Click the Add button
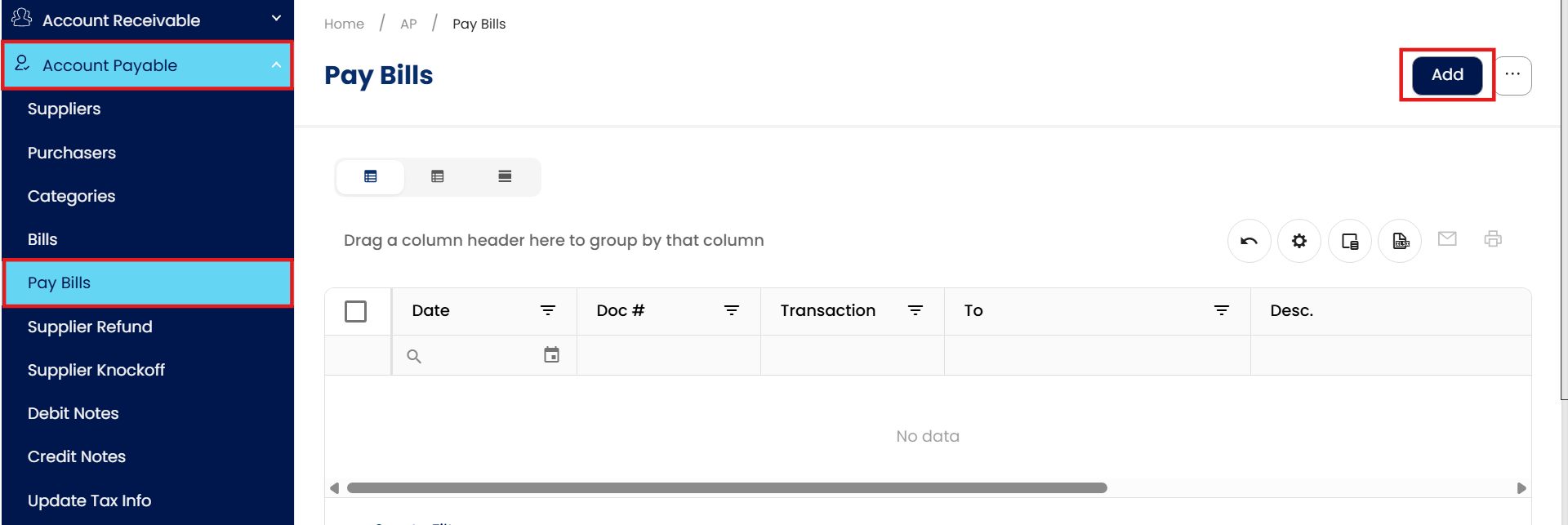The height and width of the screenshot is (525, 1568). point(1447,74)
